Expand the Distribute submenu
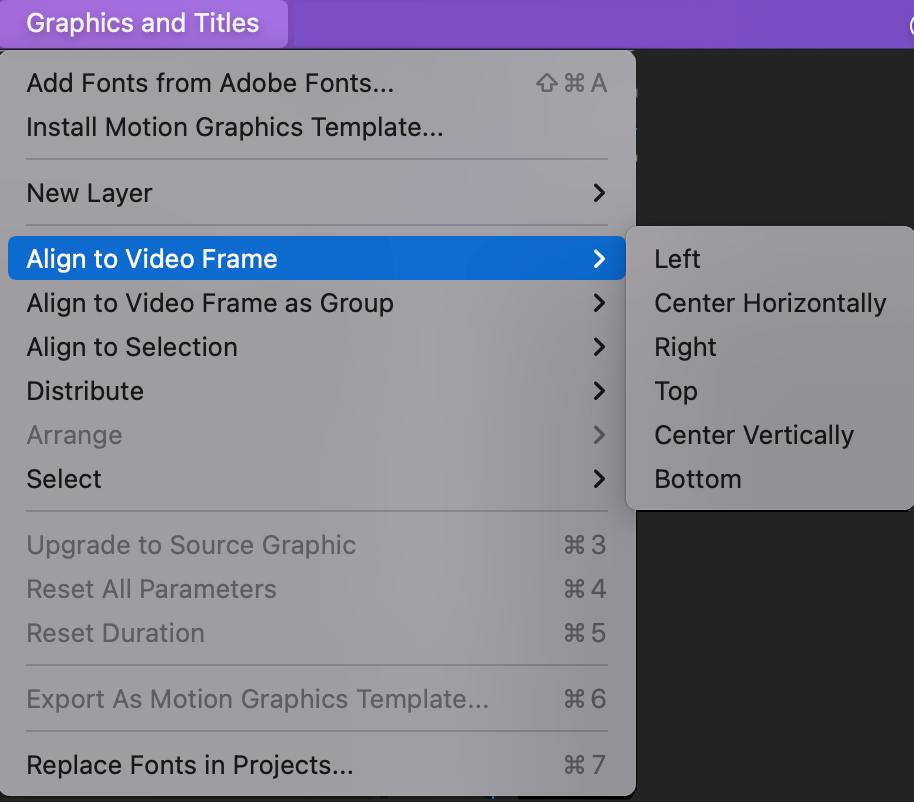Screen dimensions: 914x802 click(85, 391)
